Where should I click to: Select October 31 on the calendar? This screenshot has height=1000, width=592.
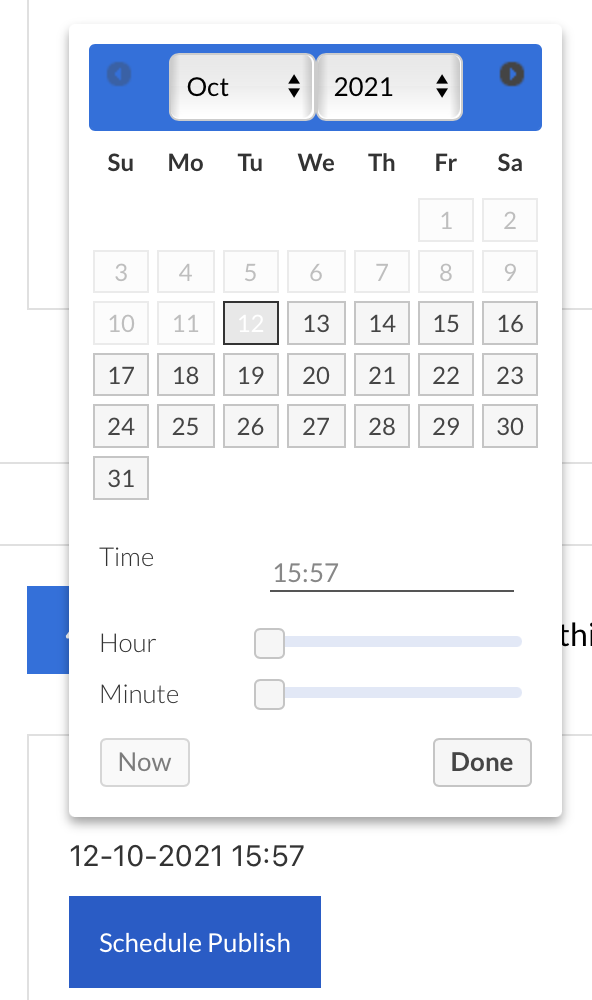click(x=120, y=478)
